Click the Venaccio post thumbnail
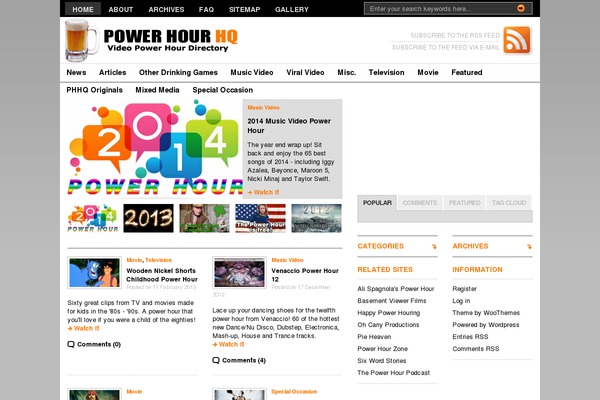 (x=239, y=273)
